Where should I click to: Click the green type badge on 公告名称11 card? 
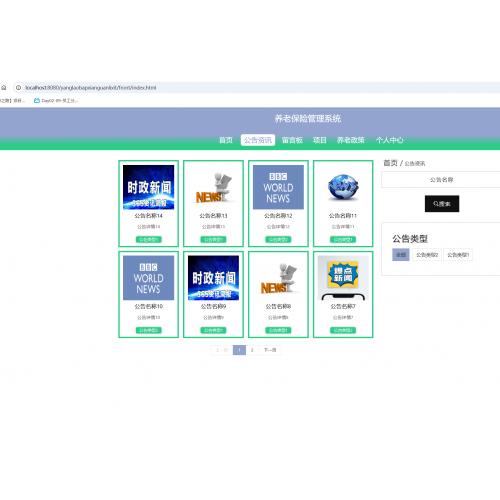pyautogui.click(x=343, y=239)
